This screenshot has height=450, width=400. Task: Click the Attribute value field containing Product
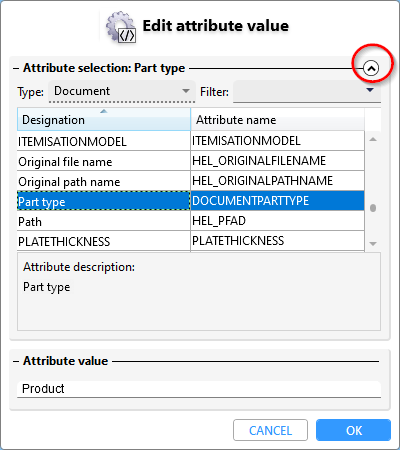tap(199, 389)
